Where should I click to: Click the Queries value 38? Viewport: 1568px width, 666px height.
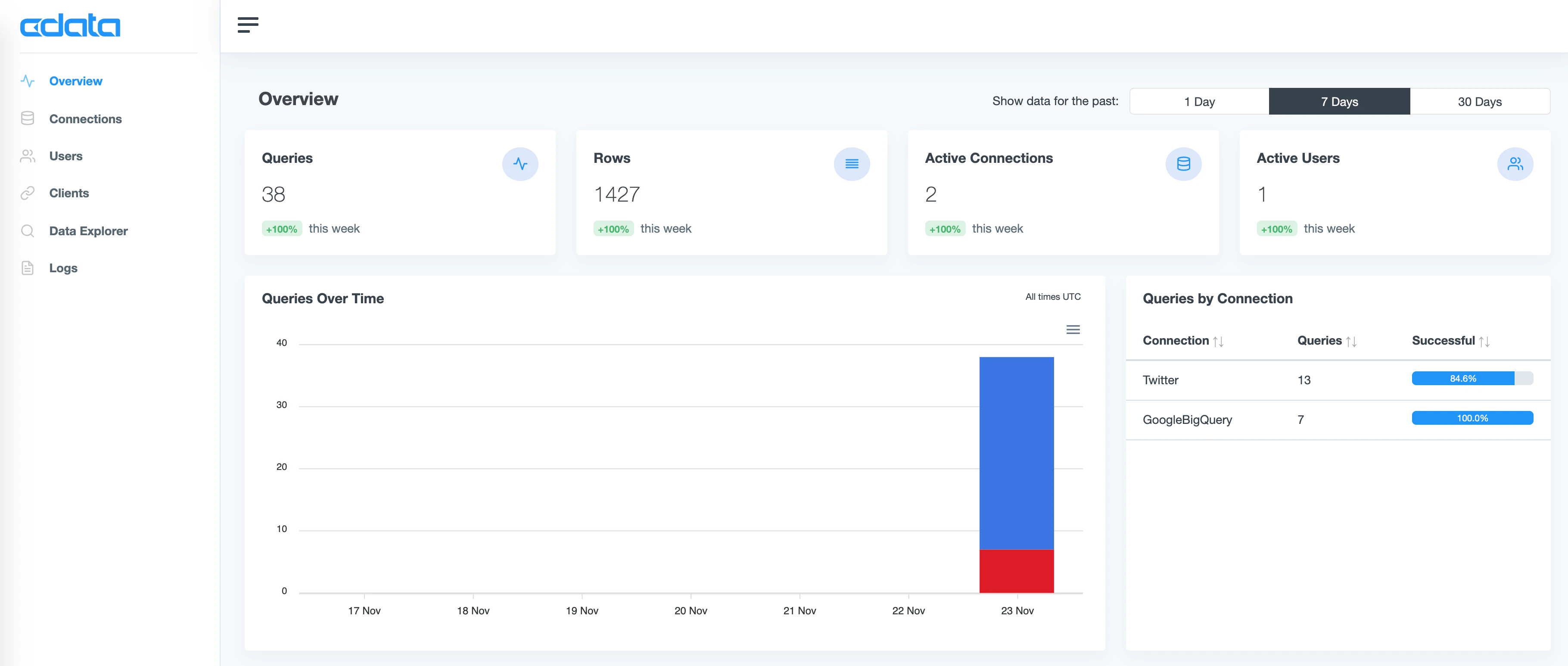(x=273, y=194)
